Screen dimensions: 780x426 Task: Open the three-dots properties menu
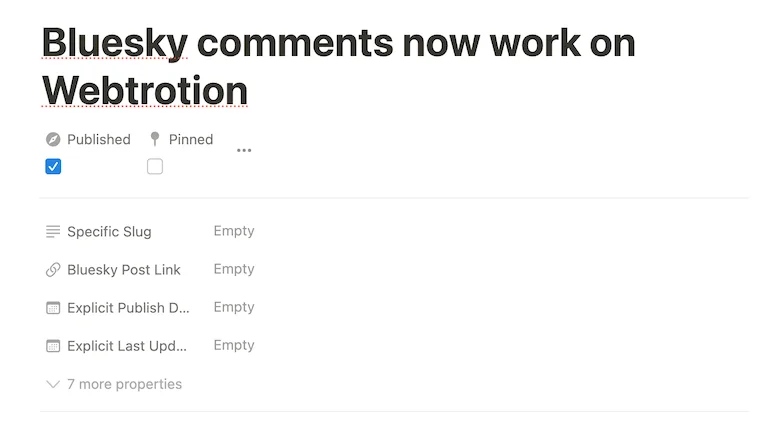click(x=244, y=150)
